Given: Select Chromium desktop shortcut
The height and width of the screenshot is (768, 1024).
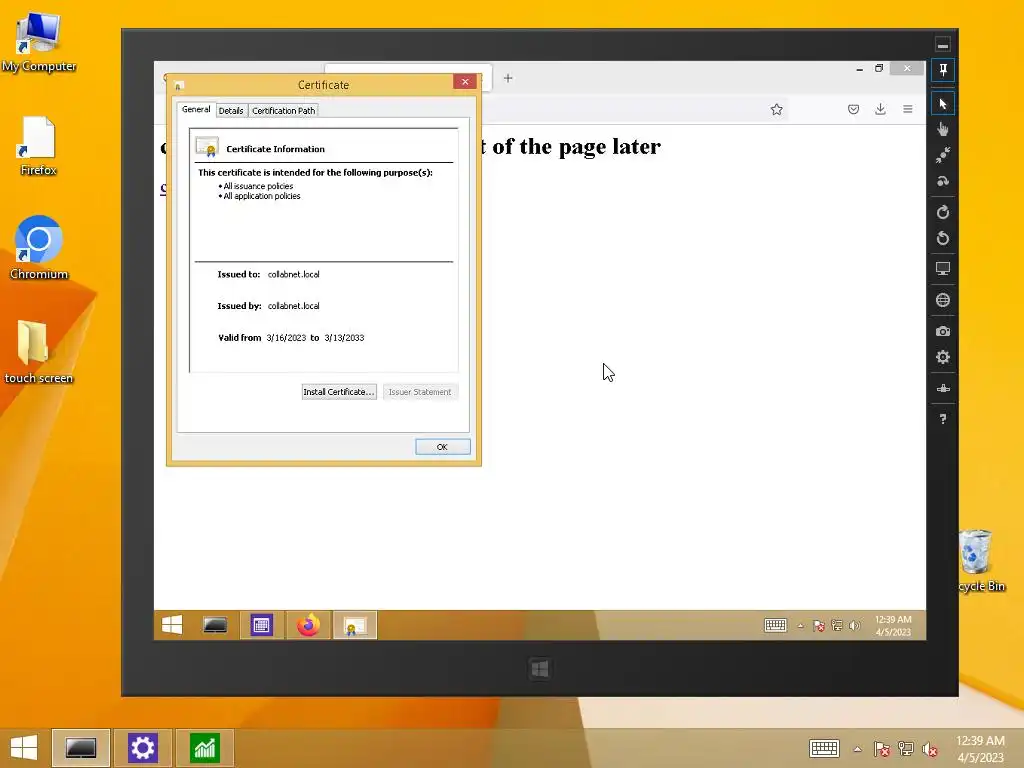Looking at the screenshot, I should tap(39, 248).
